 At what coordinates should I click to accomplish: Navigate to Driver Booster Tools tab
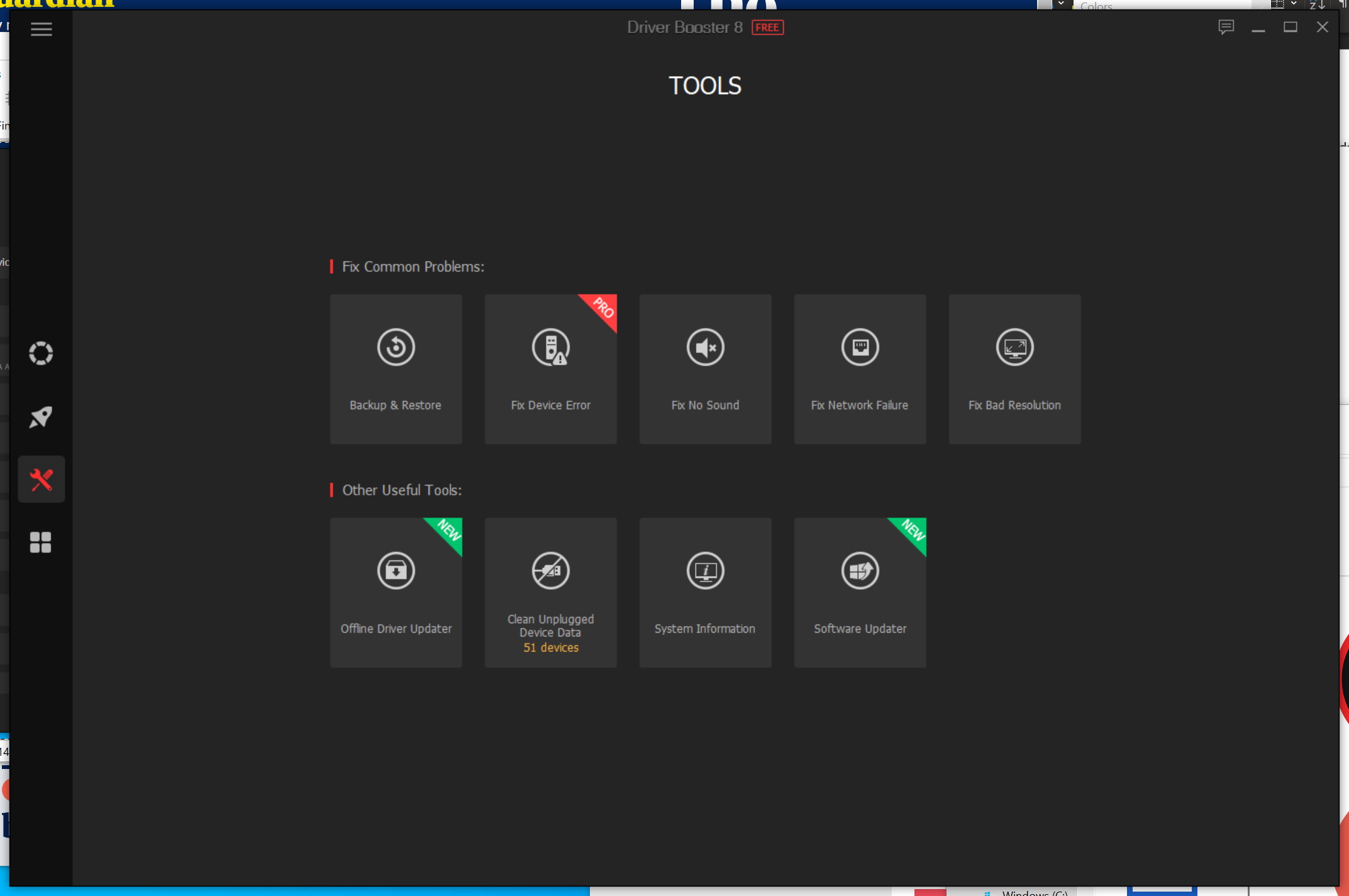click(x=40, y=479)
